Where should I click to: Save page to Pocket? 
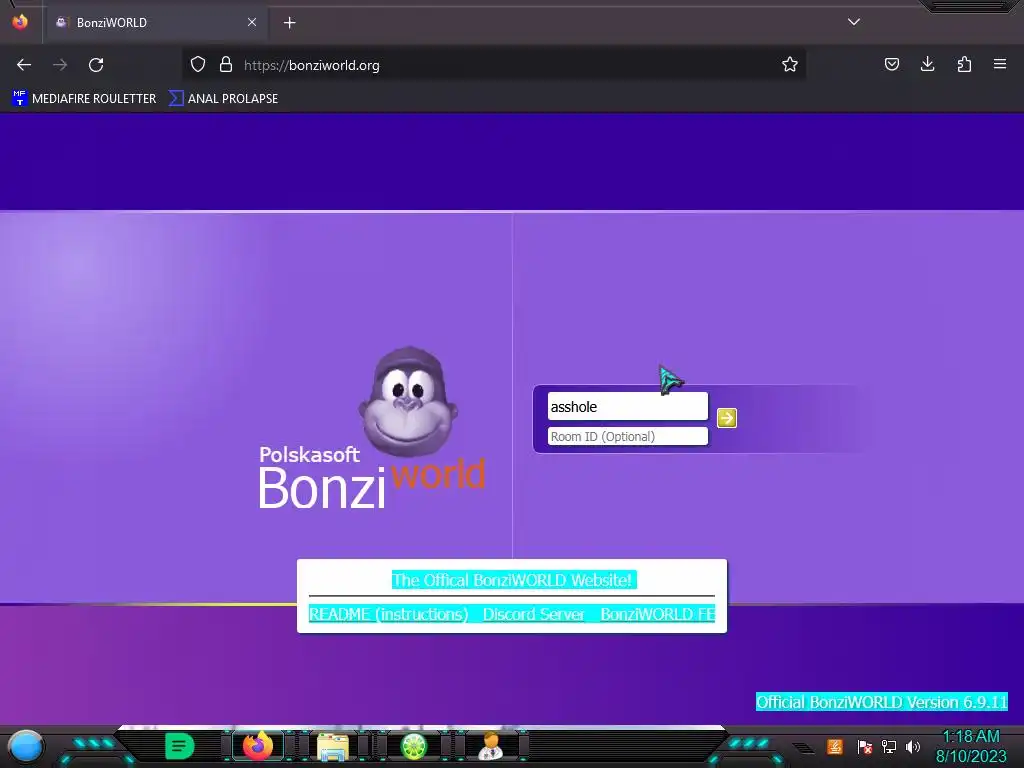pos(891,64)
